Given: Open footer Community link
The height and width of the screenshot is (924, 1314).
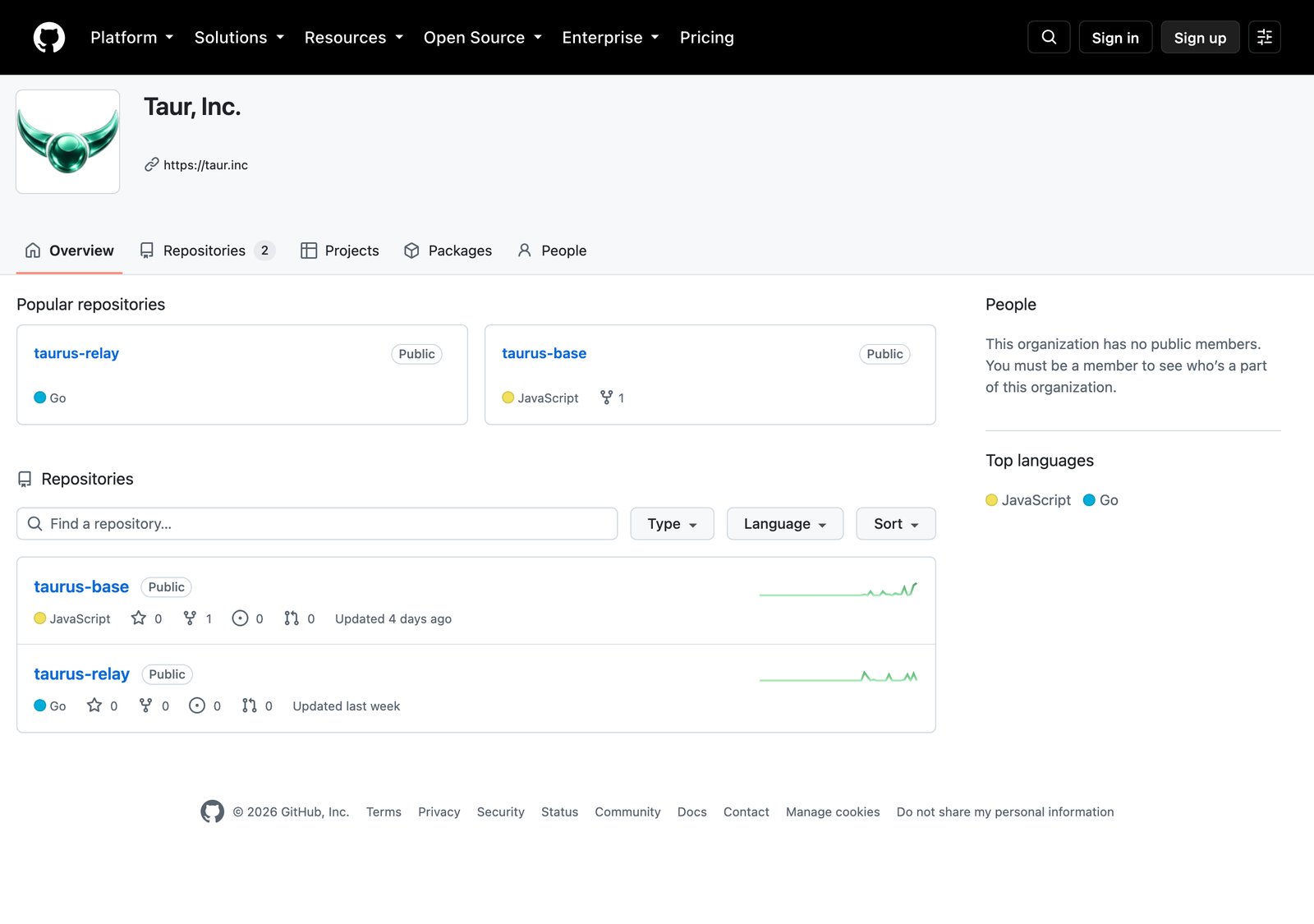Looking at the screenshot, I should click(x=627, y=811).
